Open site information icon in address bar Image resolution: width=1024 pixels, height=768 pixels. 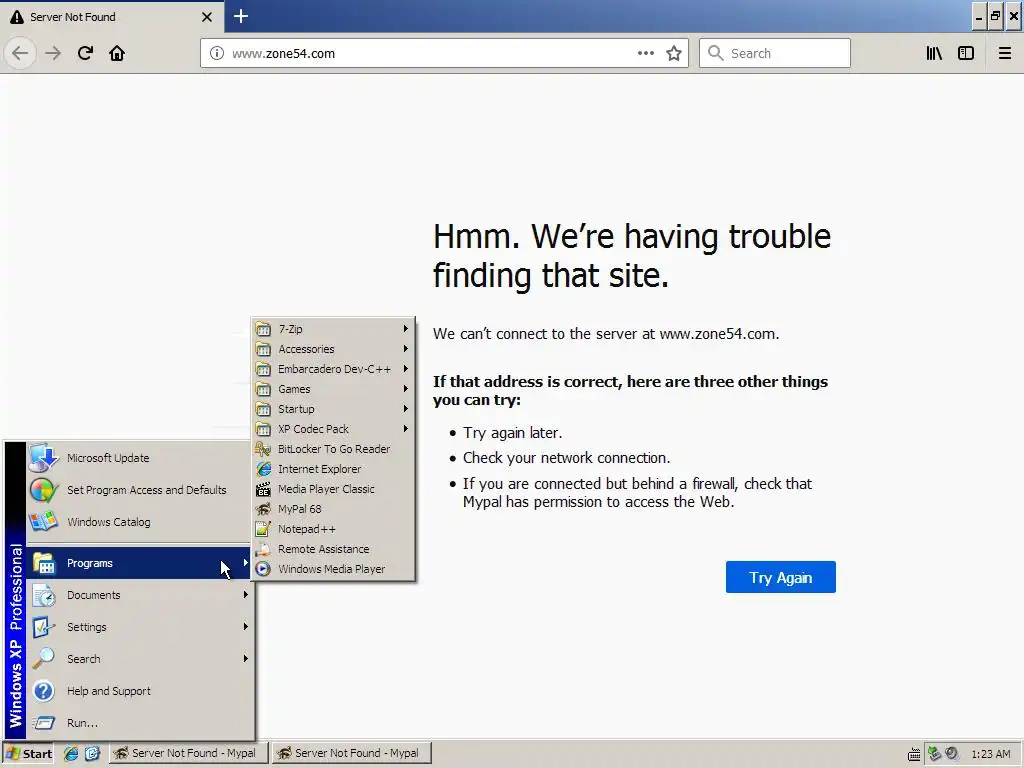(x=217, y=53)
